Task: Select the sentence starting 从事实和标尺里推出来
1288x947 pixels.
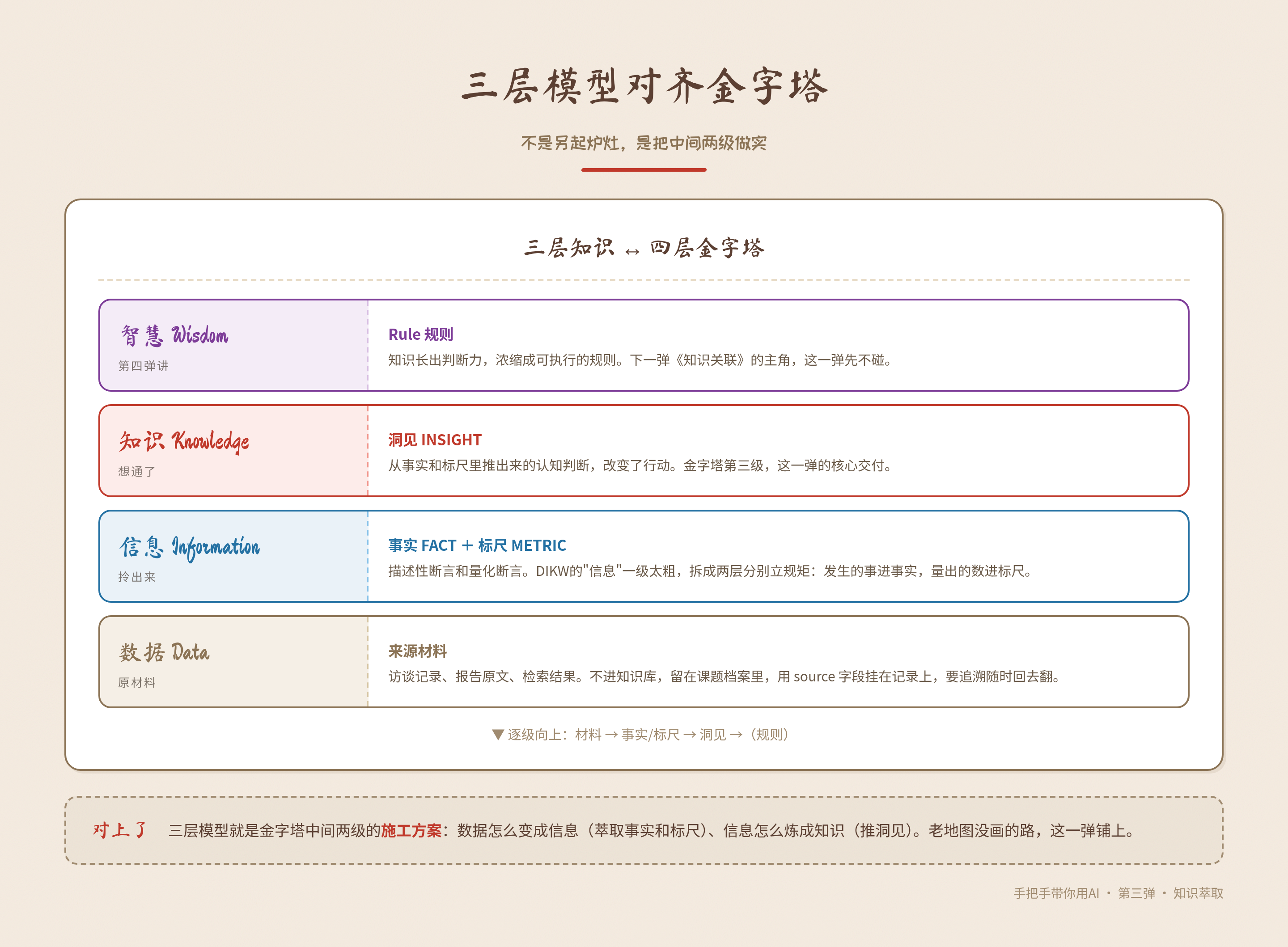Action: coord(640,465)
